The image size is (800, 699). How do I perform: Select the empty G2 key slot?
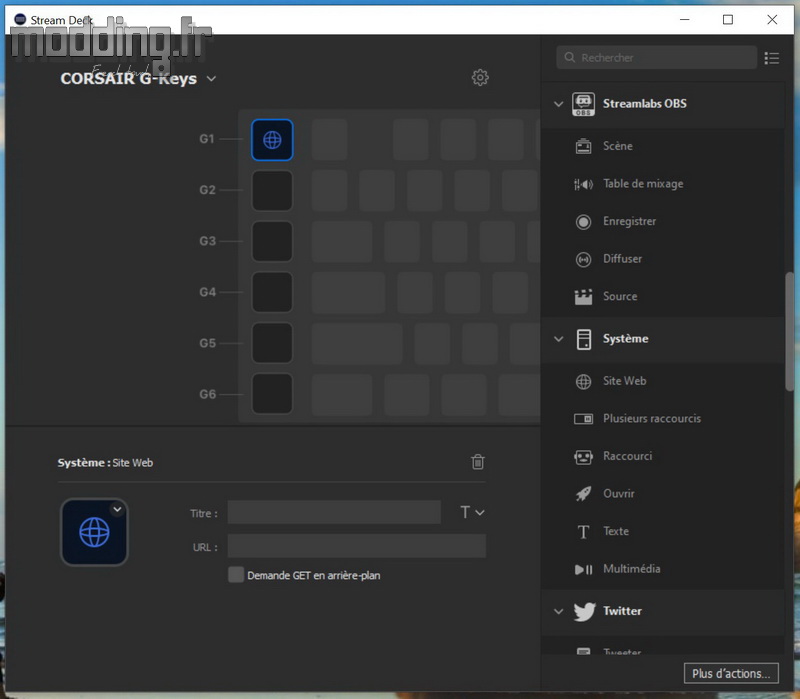point(272,191)
